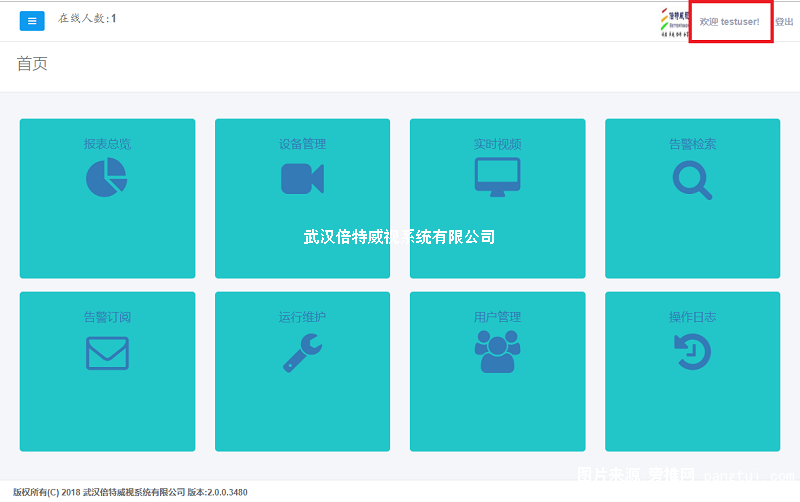The image size is (800, 502).
Task: Go to the 运行维护 tile title
Action: (302, 317)
